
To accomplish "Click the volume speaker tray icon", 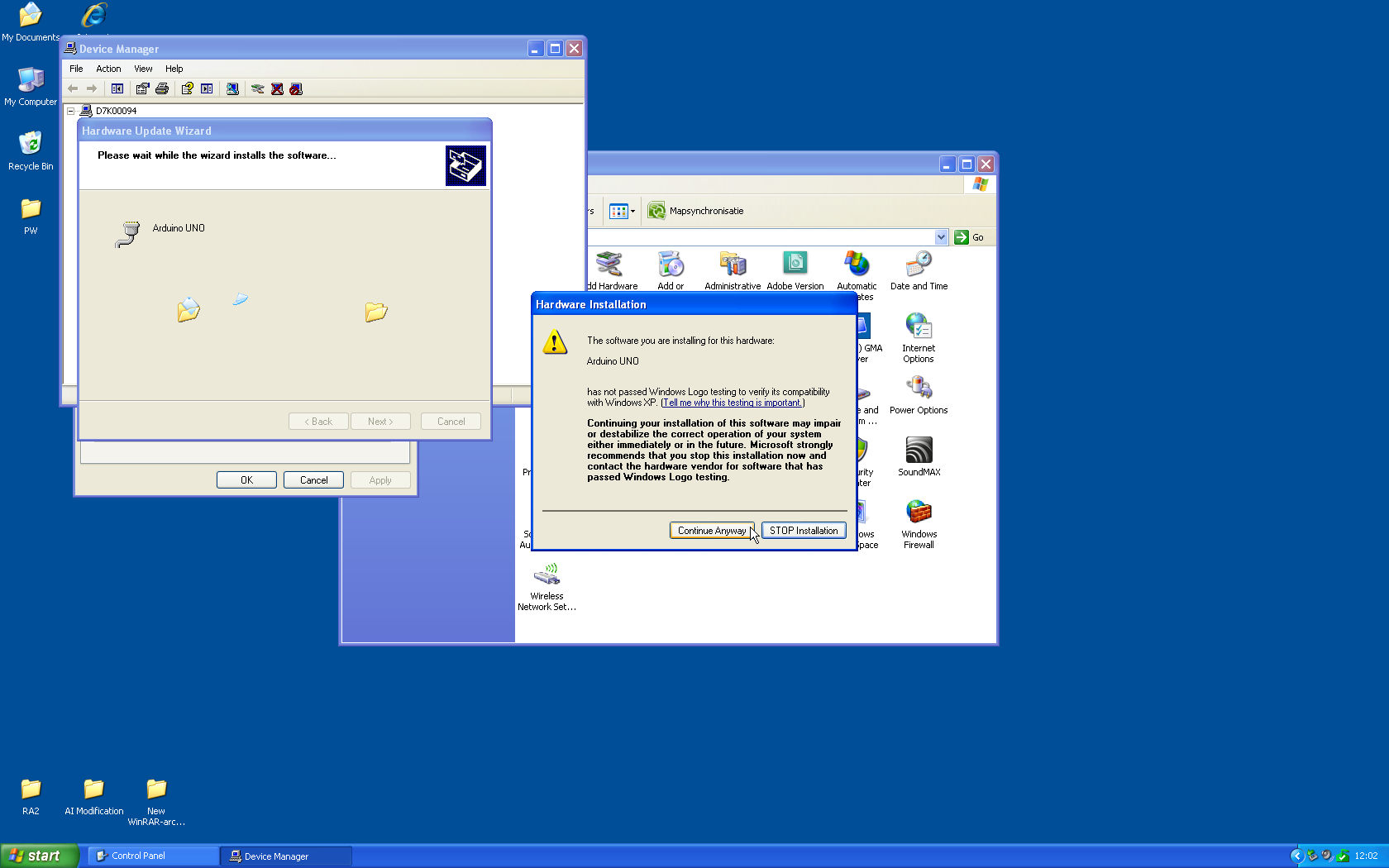I will point(1327,856).
